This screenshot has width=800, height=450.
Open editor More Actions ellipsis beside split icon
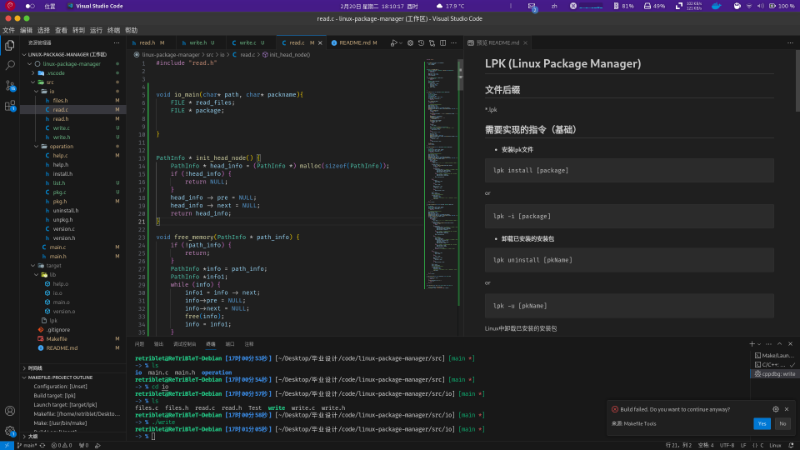[x=454, y=43]
